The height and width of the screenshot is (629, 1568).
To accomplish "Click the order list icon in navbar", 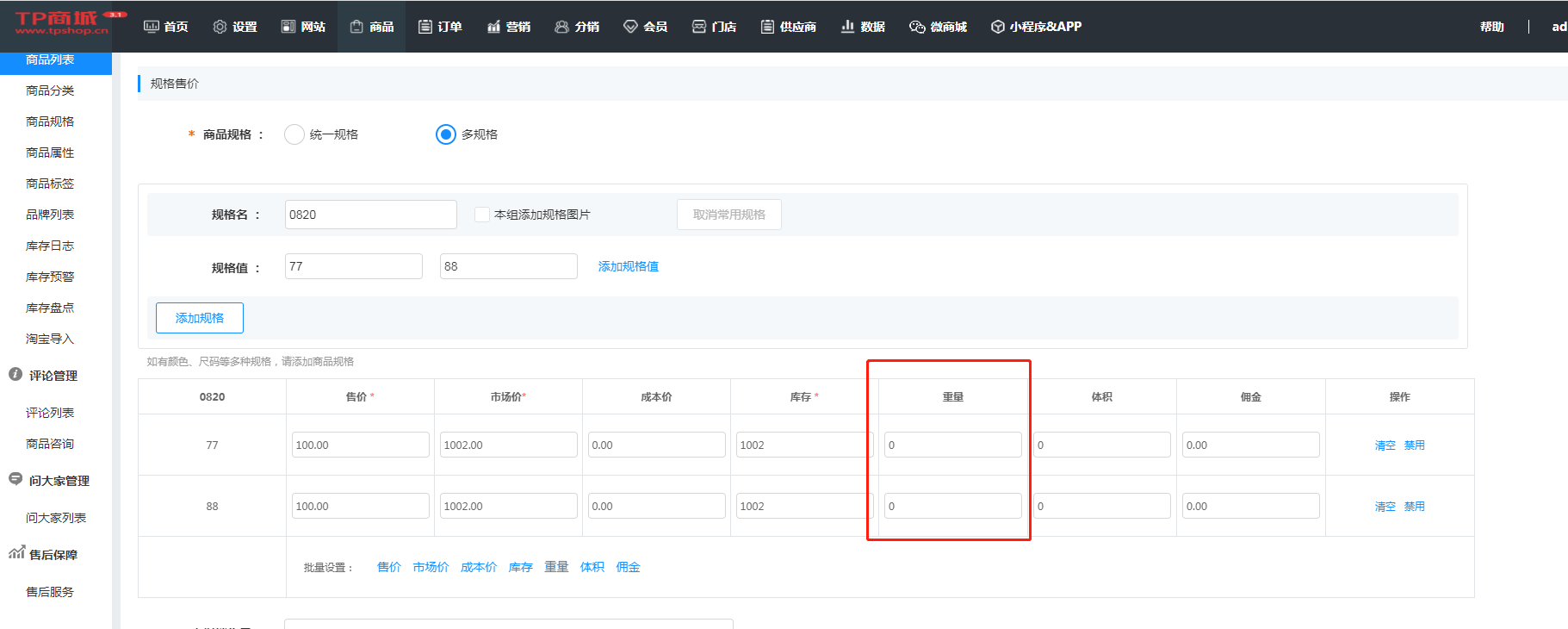I will (x=425, y=27).
